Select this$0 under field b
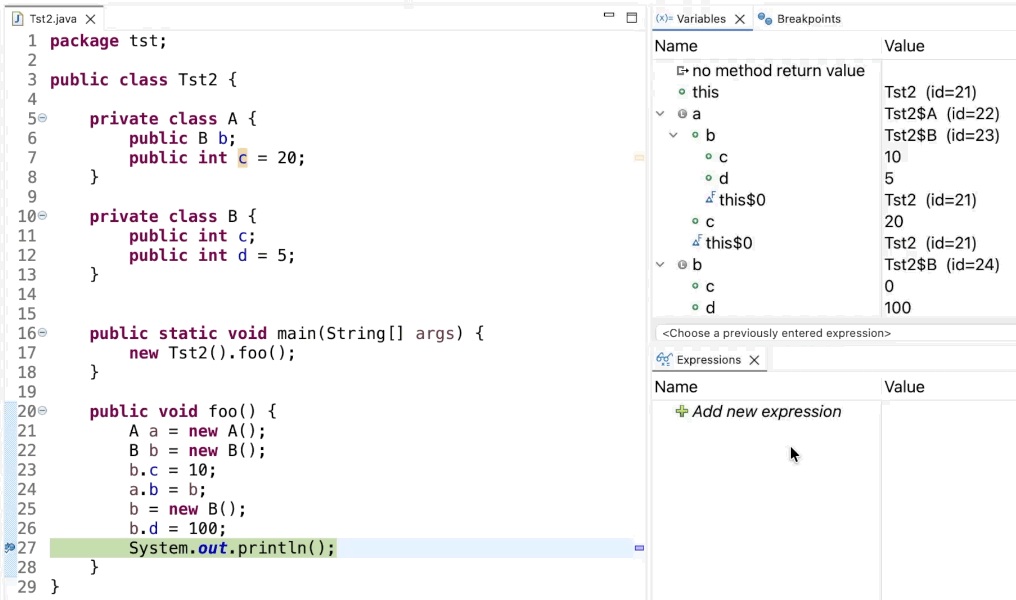Image resolution: width=1016 pixels, height=600 pixels. tap(742, 200)
